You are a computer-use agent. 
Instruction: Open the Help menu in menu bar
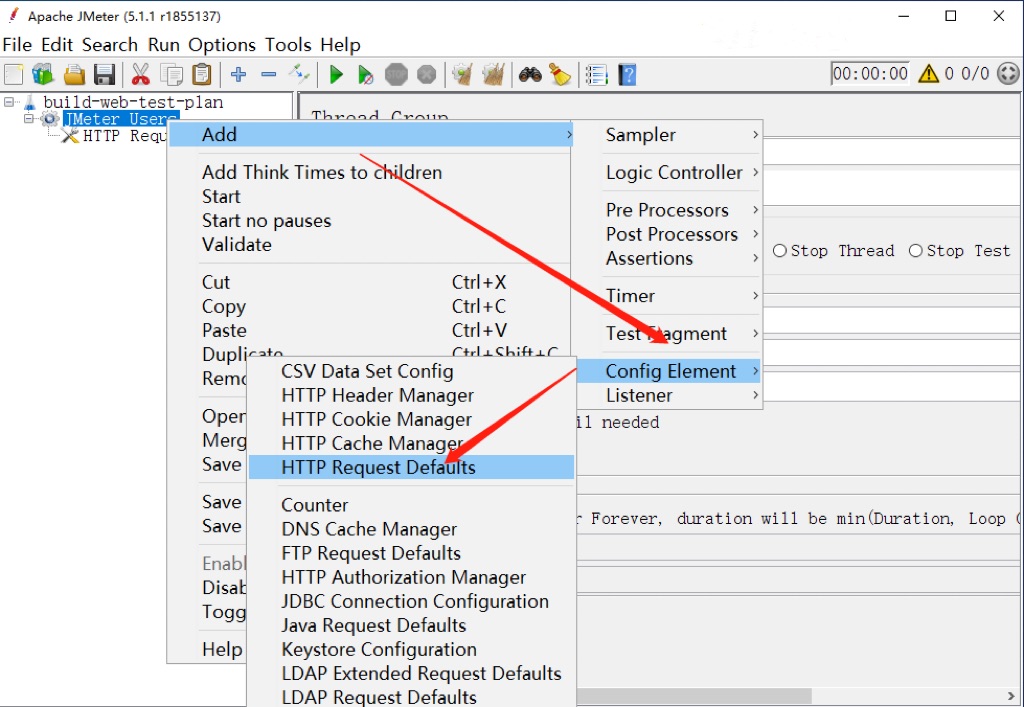tap(340, 44)
